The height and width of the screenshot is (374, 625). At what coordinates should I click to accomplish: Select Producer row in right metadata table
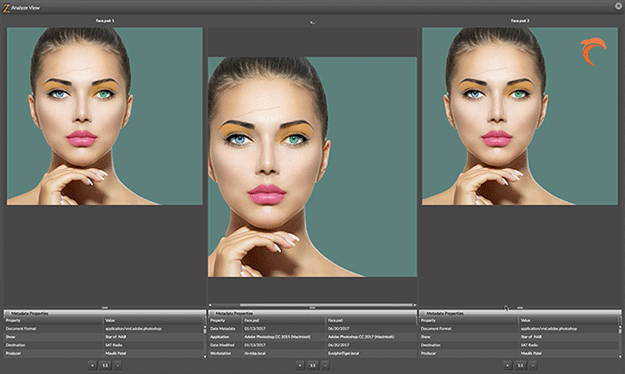(519, 353)
